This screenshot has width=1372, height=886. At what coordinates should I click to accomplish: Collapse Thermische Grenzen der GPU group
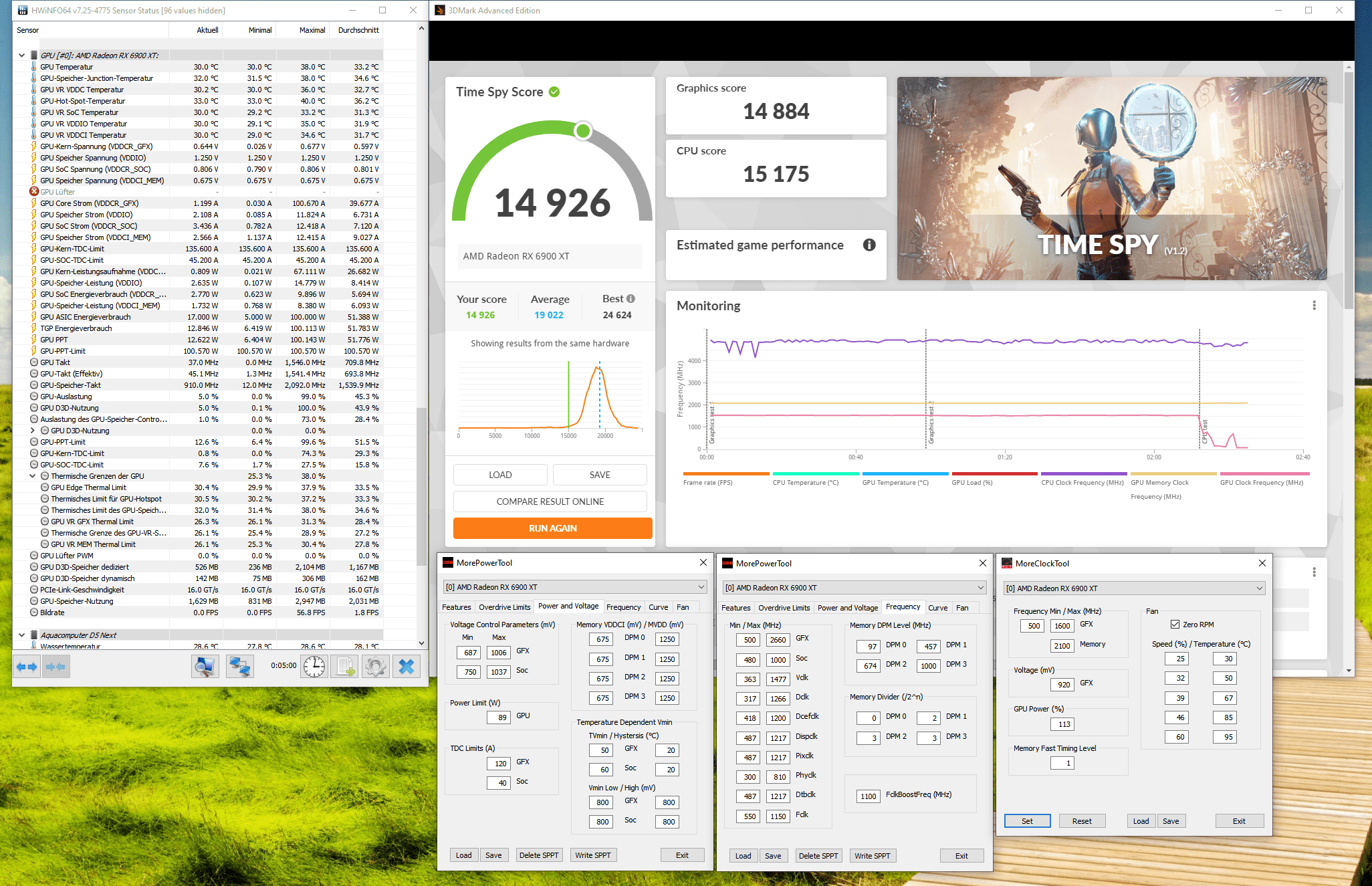[32, 476]
